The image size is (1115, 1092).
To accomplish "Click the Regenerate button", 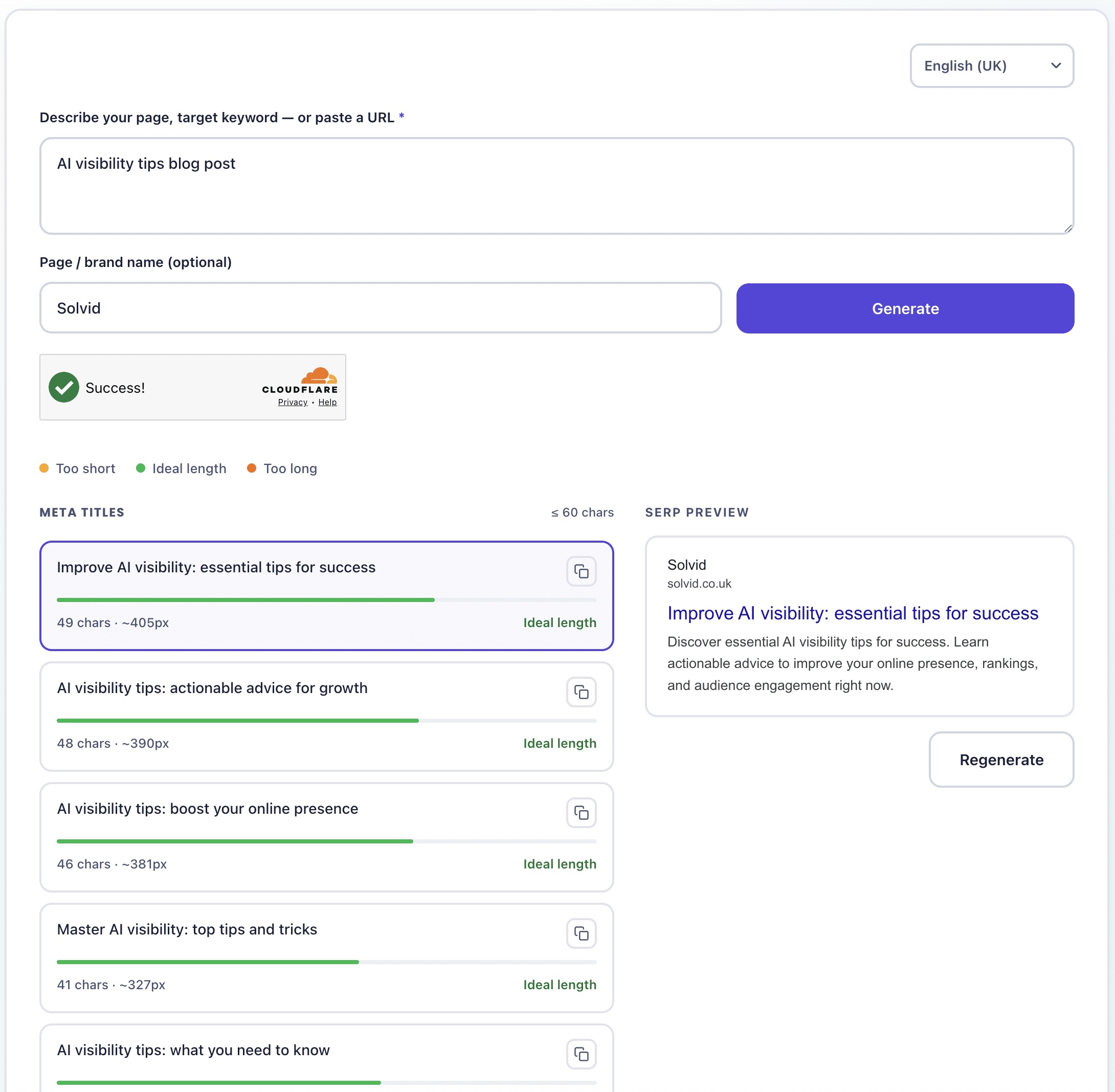I will [1001, 760].
